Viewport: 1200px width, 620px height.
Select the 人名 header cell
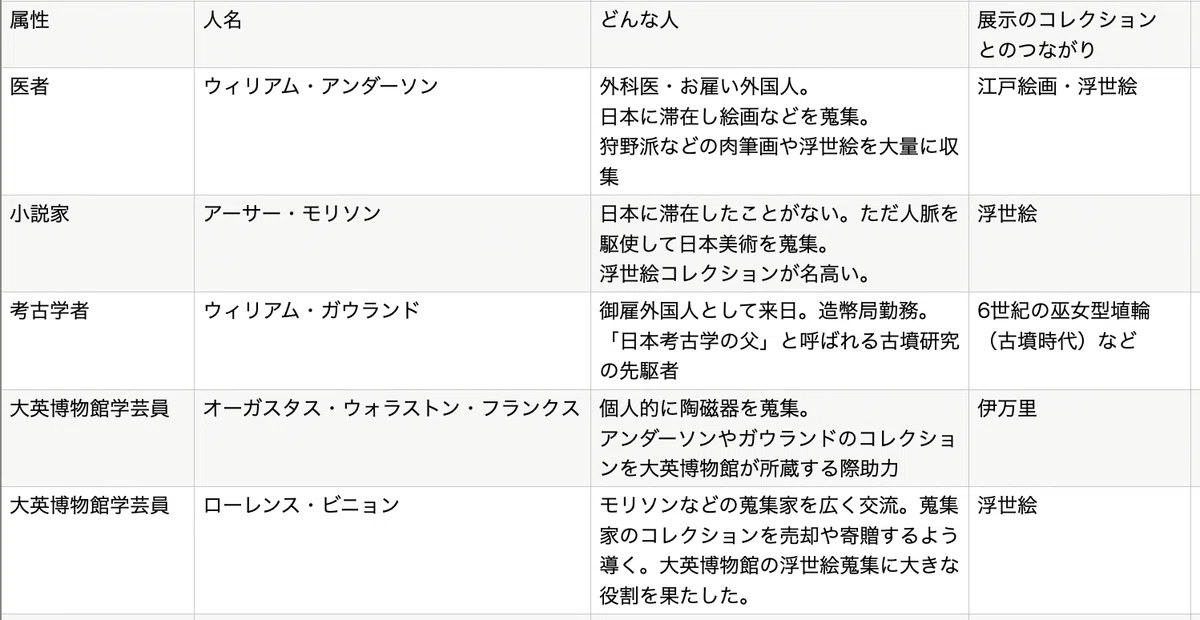392,34
